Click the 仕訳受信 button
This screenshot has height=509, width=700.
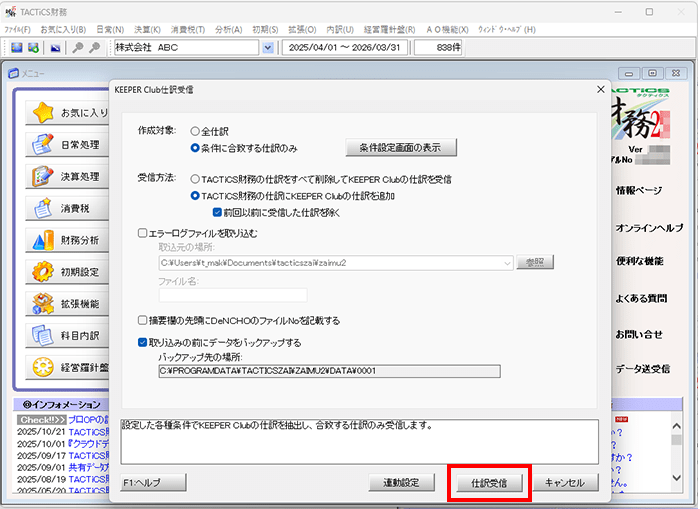tap(489, 483)
